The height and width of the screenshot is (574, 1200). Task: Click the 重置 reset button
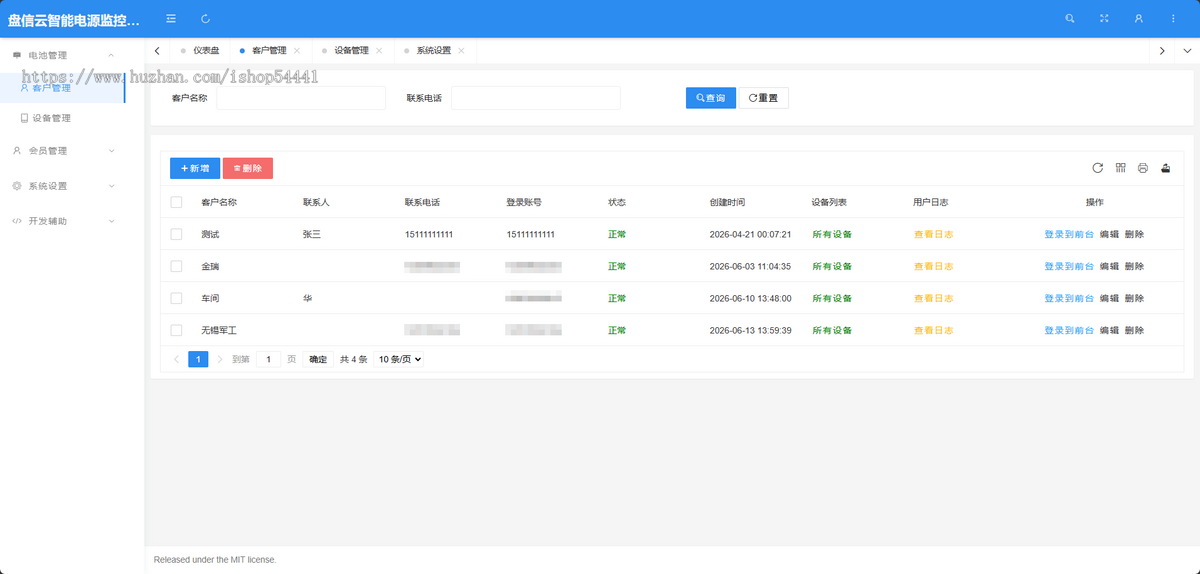pos(764,98)
